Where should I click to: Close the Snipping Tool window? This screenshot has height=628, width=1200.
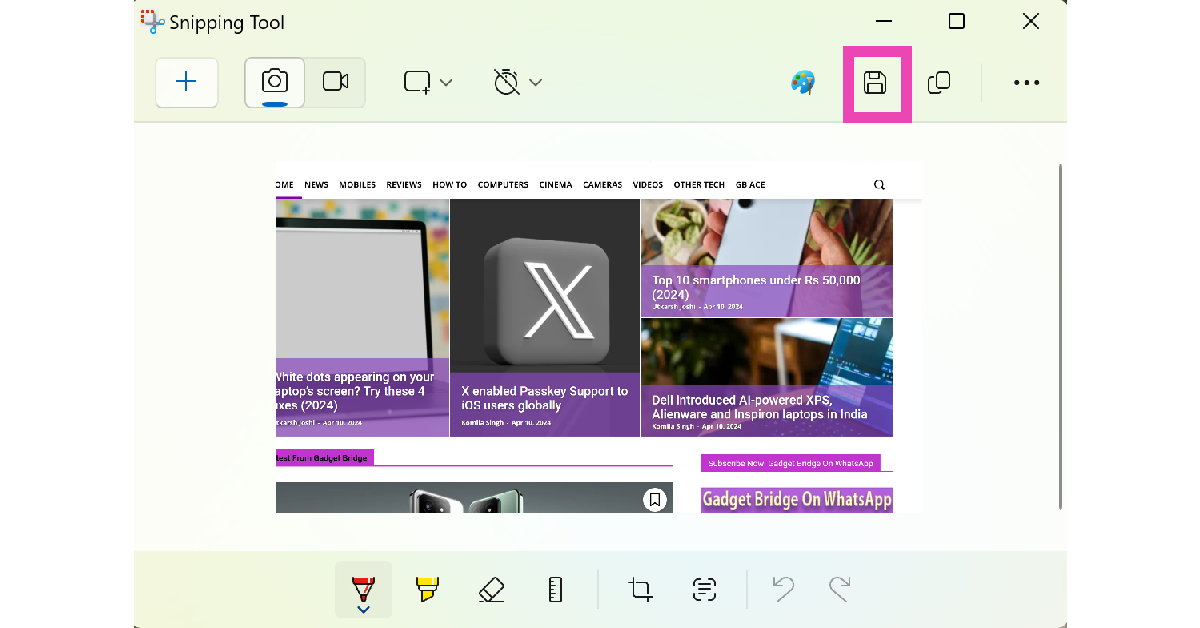[x=1030, y=21]
